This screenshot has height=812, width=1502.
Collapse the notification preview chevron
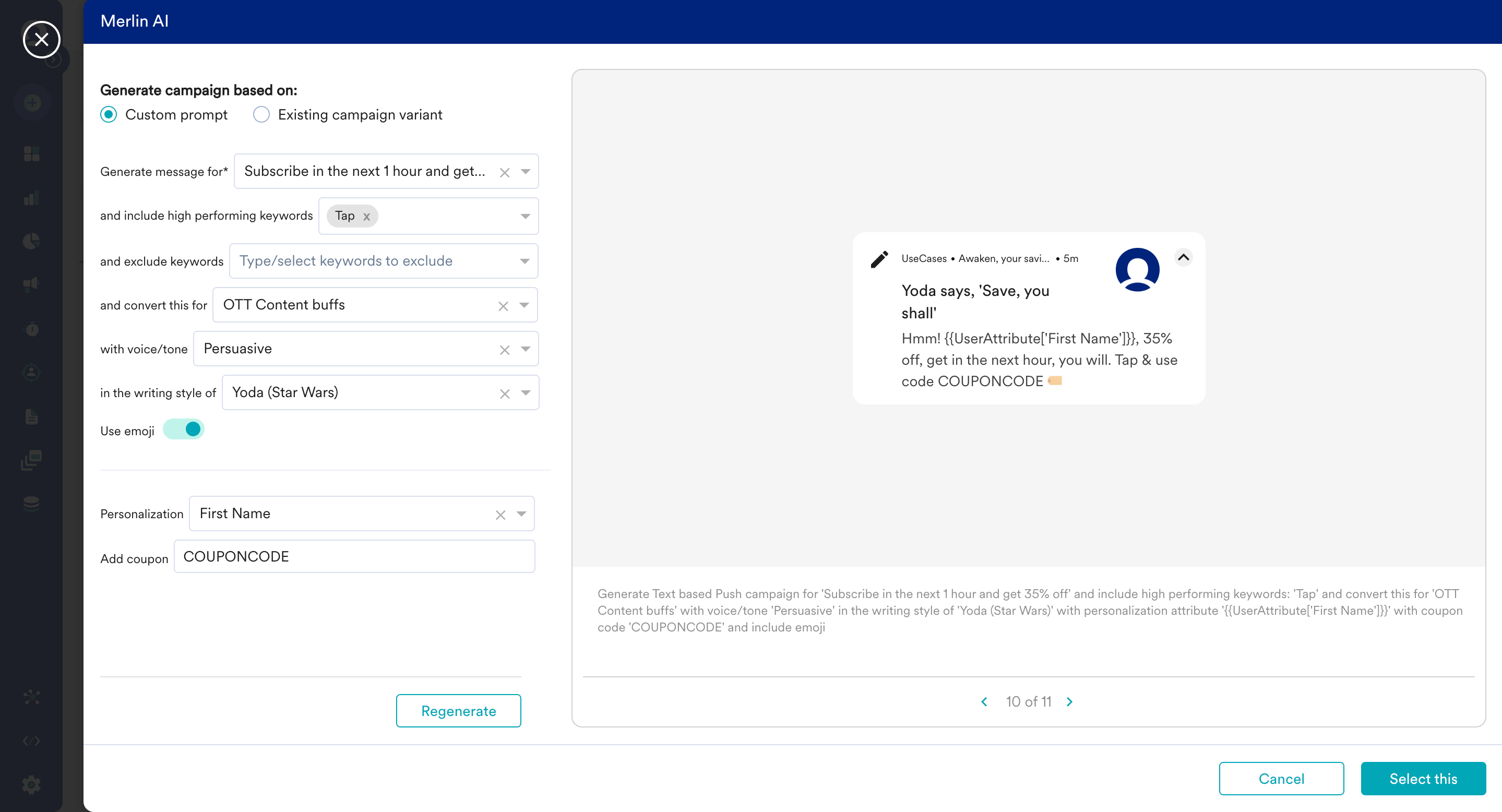(1183, 257)
